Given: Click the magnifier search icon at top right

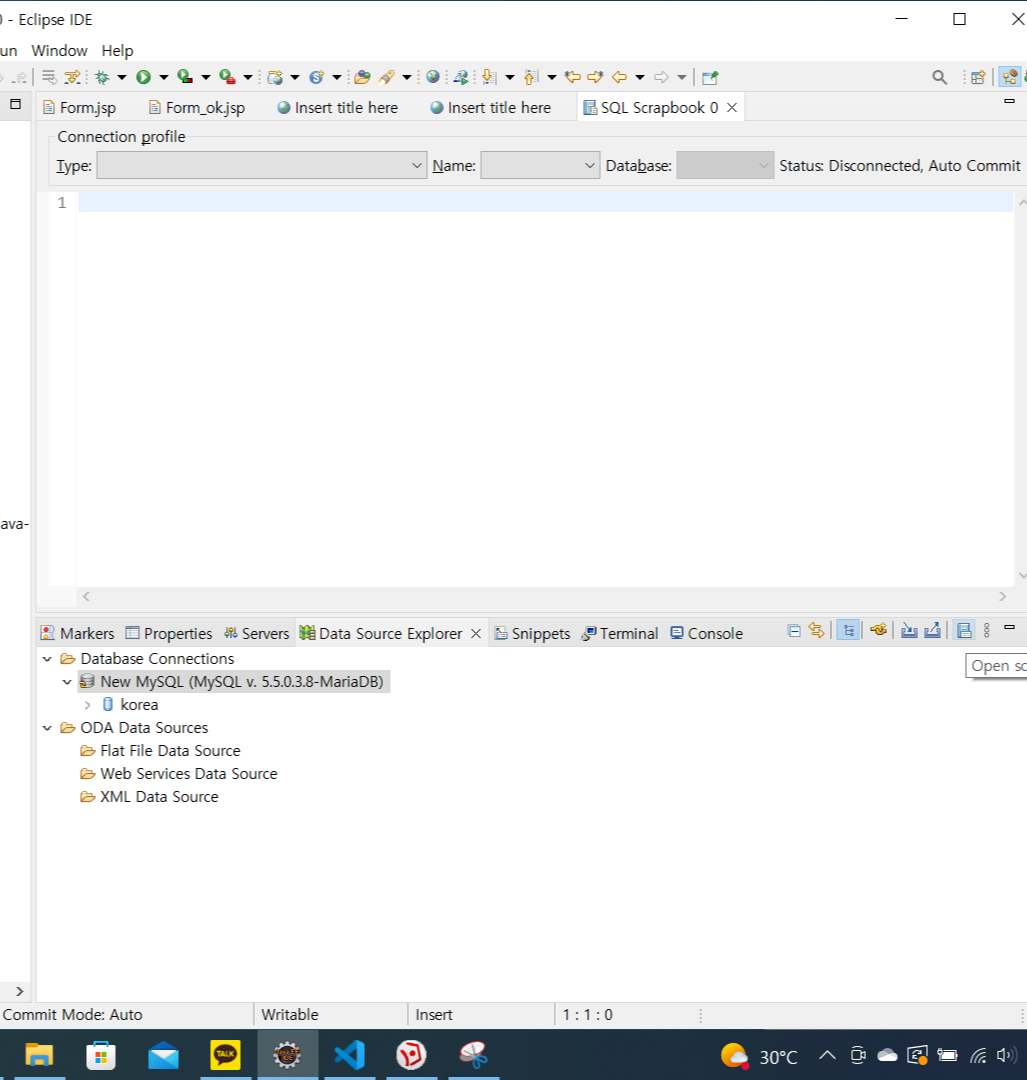Looking at the screenshot, I should (x=940, y=77).
